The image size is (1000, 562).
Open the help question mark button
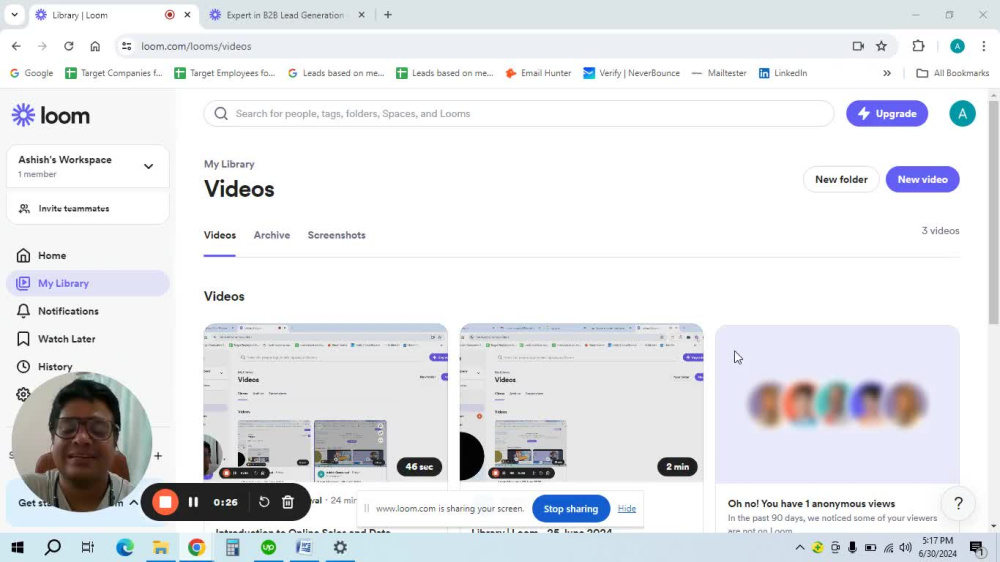point(958,503)
